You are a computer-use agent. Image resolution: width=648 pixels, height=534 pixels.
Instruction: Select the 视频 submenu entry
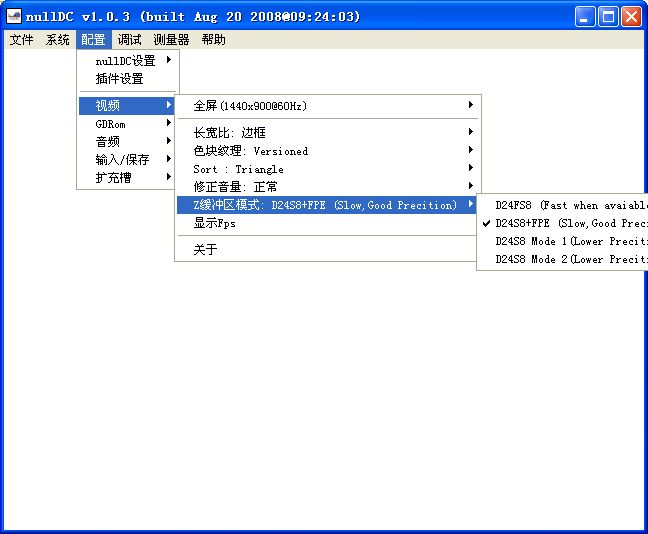[x=127, y=105]
